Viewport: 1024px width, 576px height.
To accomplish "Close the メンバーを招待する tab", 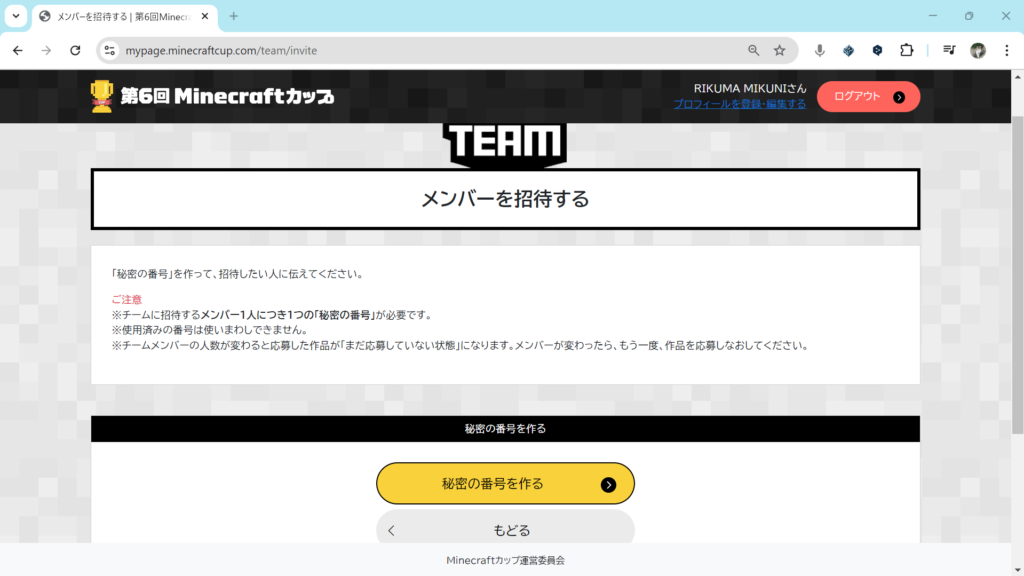I will (206, 16).
